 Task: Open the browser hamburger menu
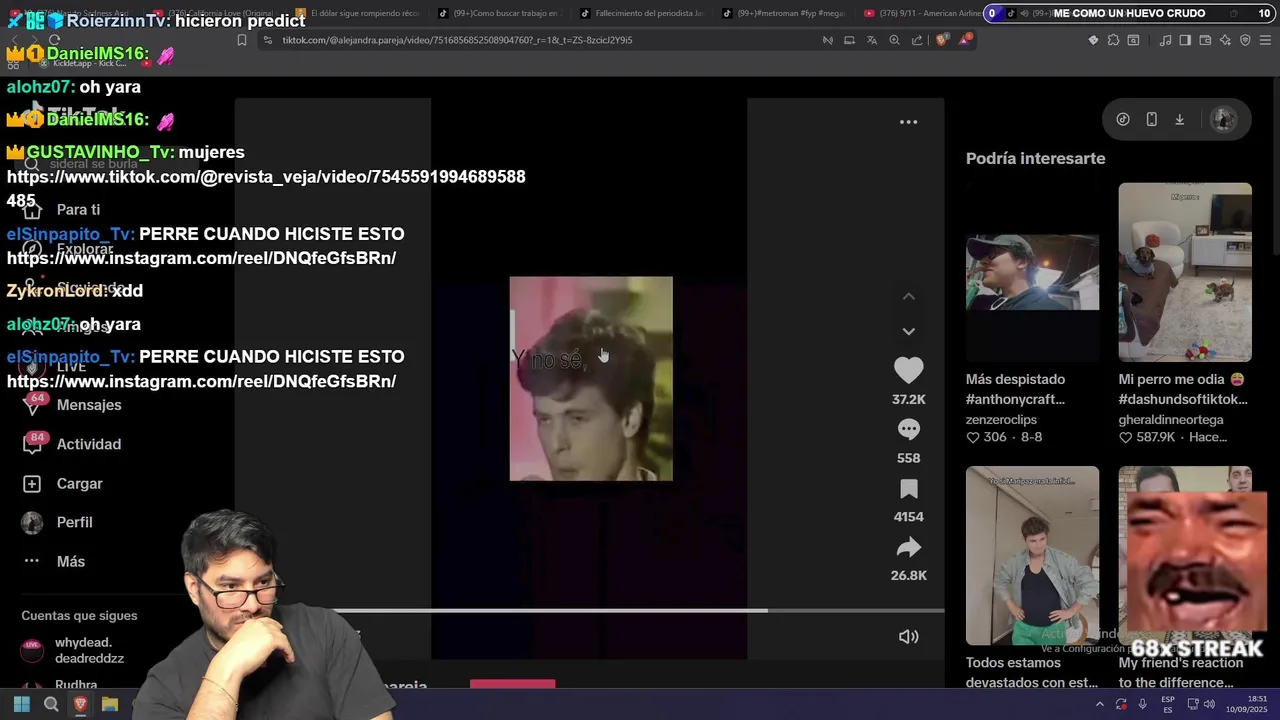click(1265, 40)
